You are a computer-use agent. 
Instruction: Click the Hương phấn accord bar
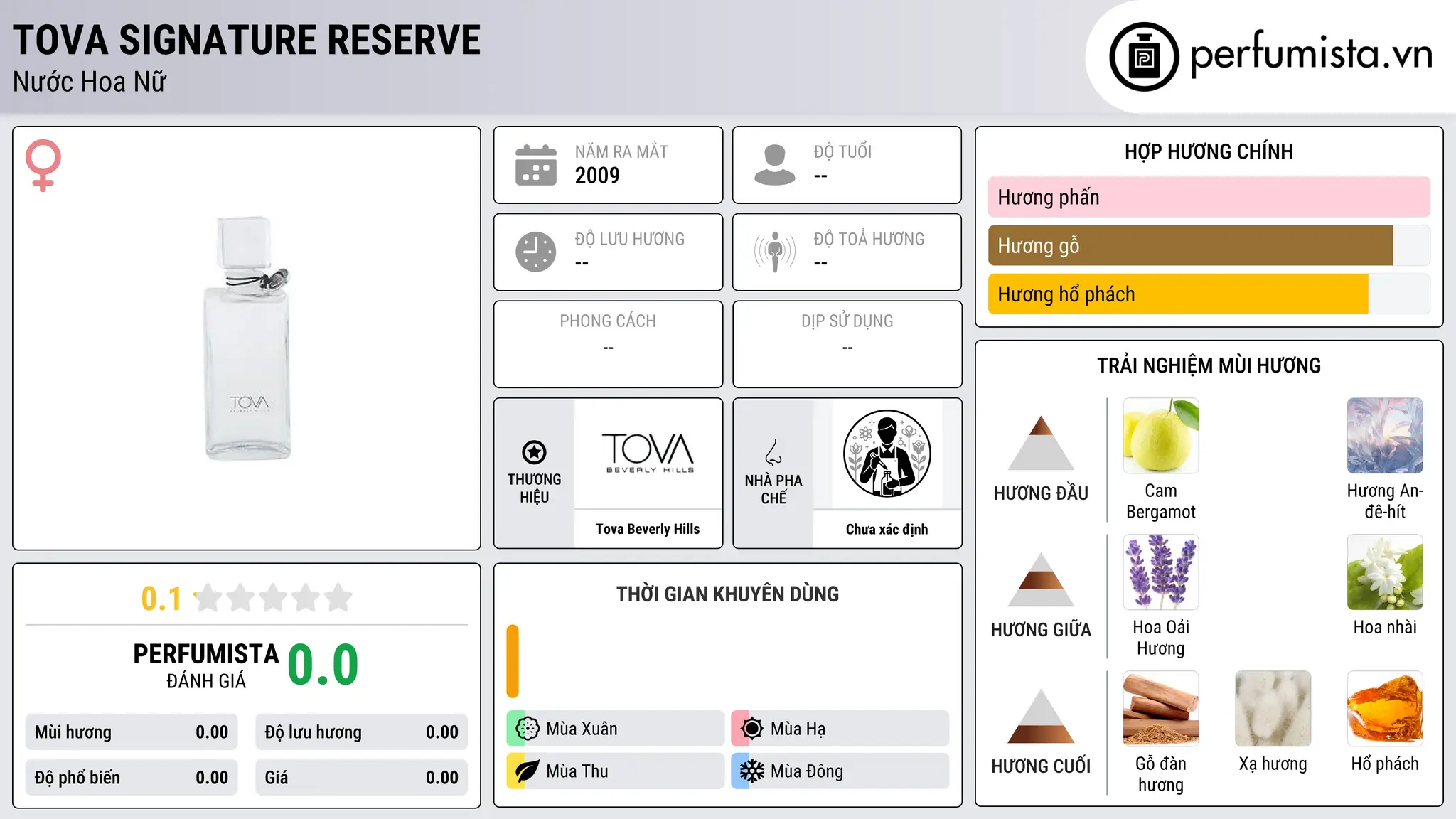(x=1209, y=197)
